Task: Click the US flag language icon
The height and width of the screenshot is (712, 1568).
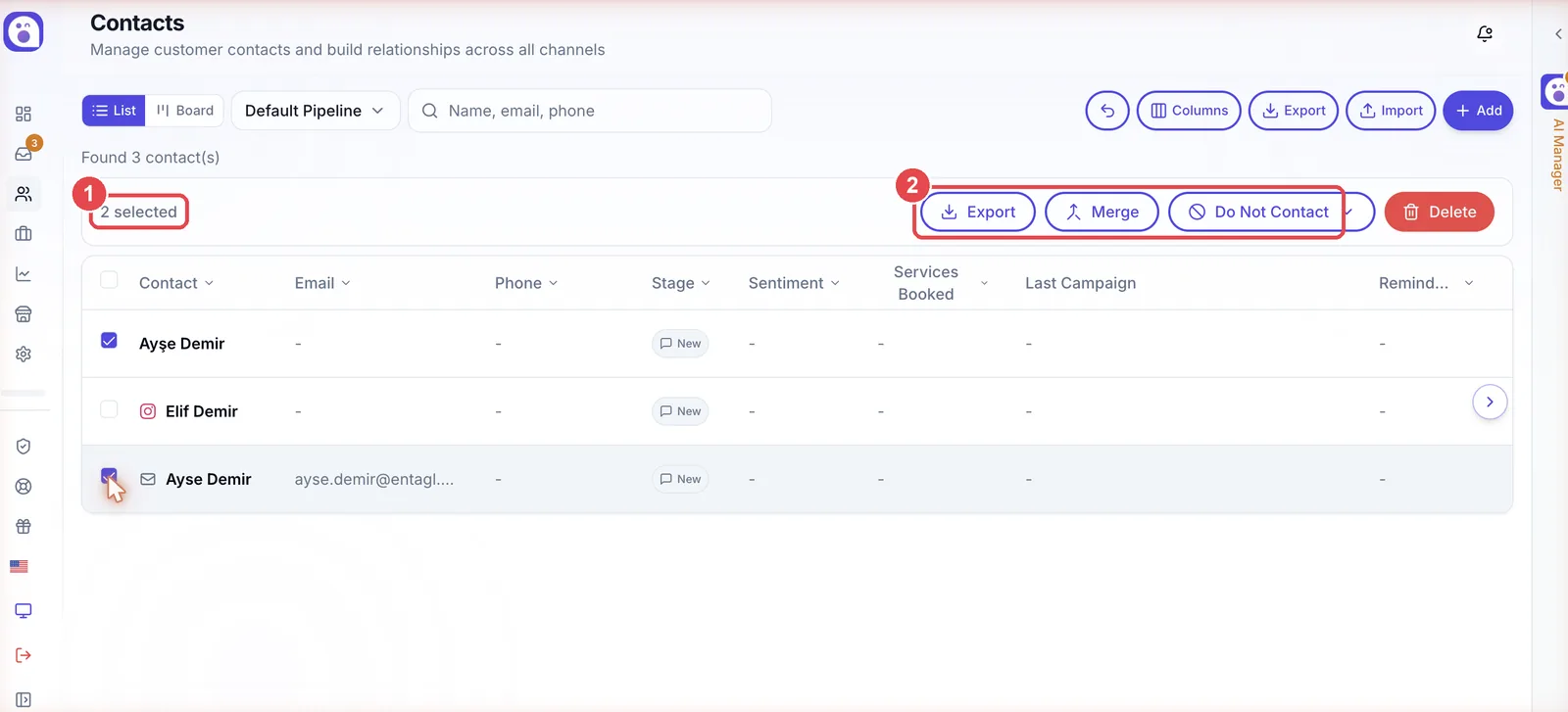Action: point(19,566)
